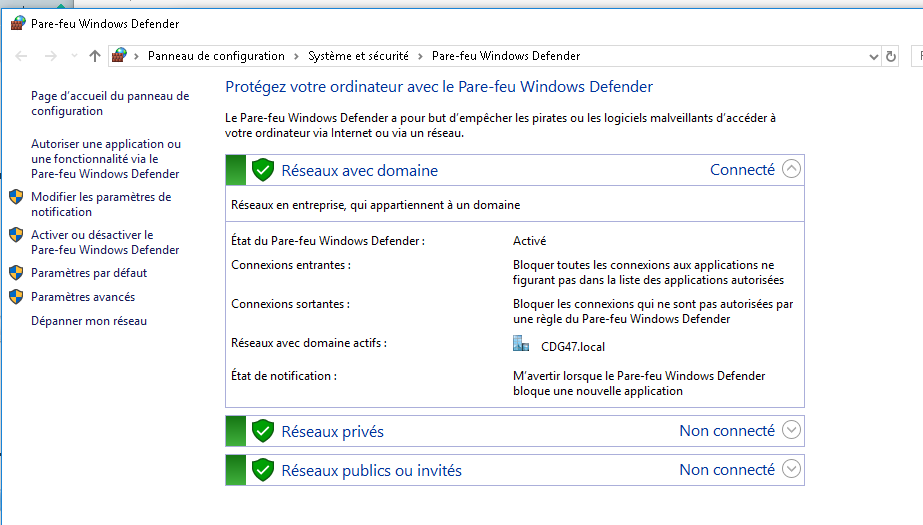Click shield icon beside Paramètres avancés

(x=16, y=297)
